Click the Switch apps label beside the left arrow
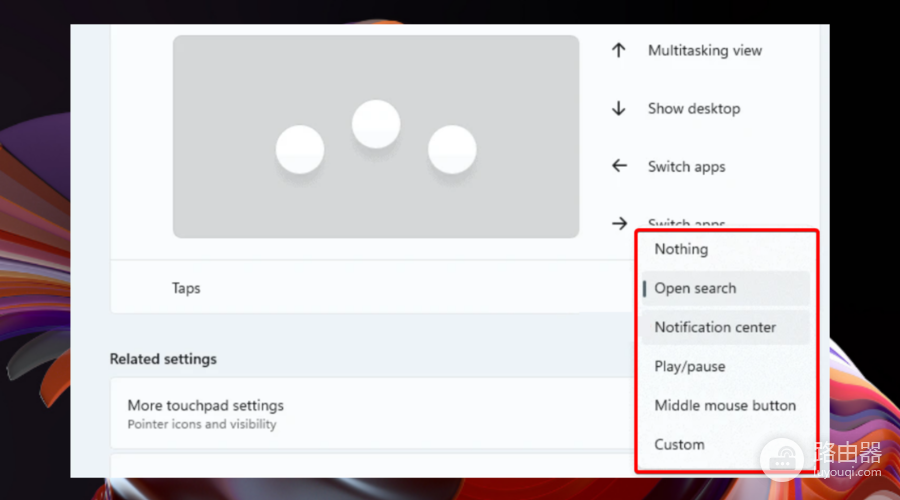The image size is (900, 500). pyautogui.click(x=686, y=167)
